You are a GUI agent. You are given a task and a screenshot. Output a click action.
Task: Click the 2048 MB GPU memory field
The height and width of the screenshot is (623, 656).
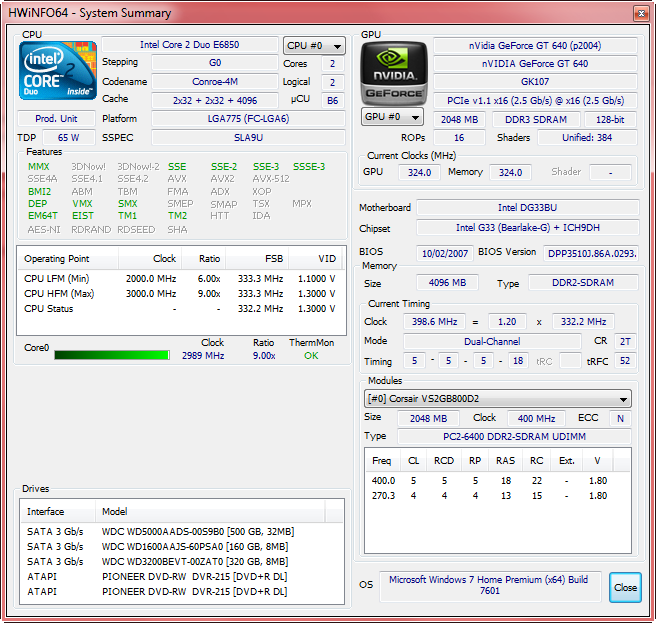(x=459, y=120)
